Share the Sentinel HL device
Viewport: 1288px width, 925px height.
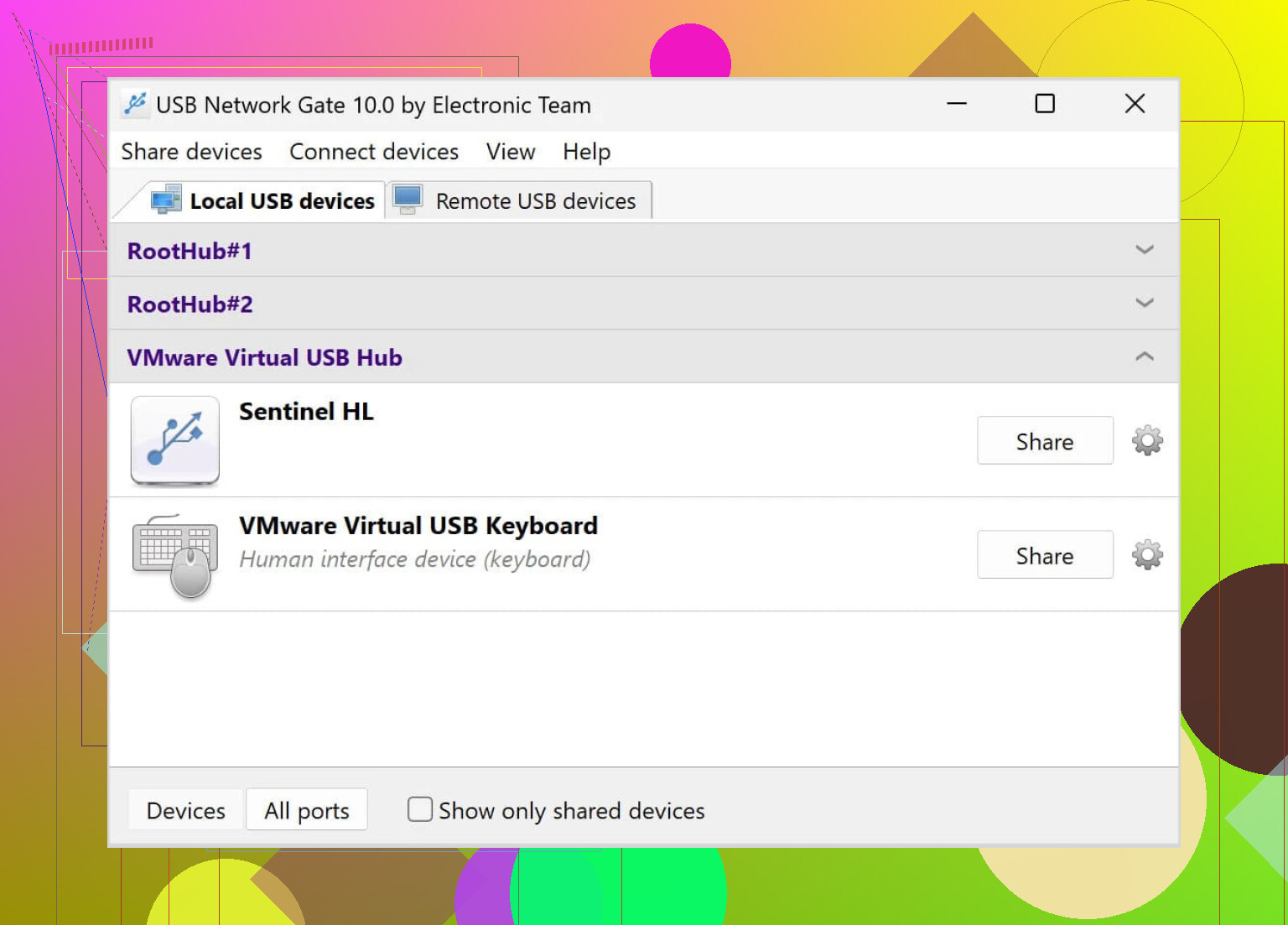(x=1045, y=440)
